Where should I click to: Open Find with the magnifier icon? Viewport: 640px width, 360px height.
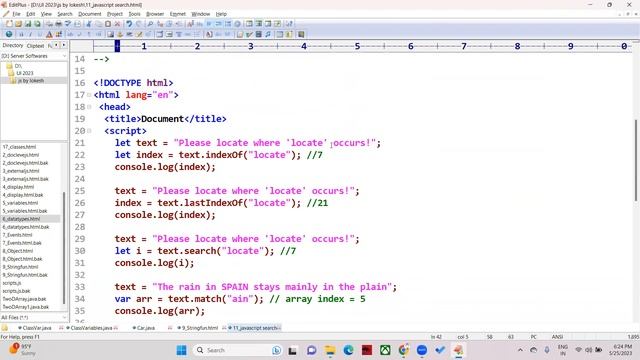click(x=150, y=24)
